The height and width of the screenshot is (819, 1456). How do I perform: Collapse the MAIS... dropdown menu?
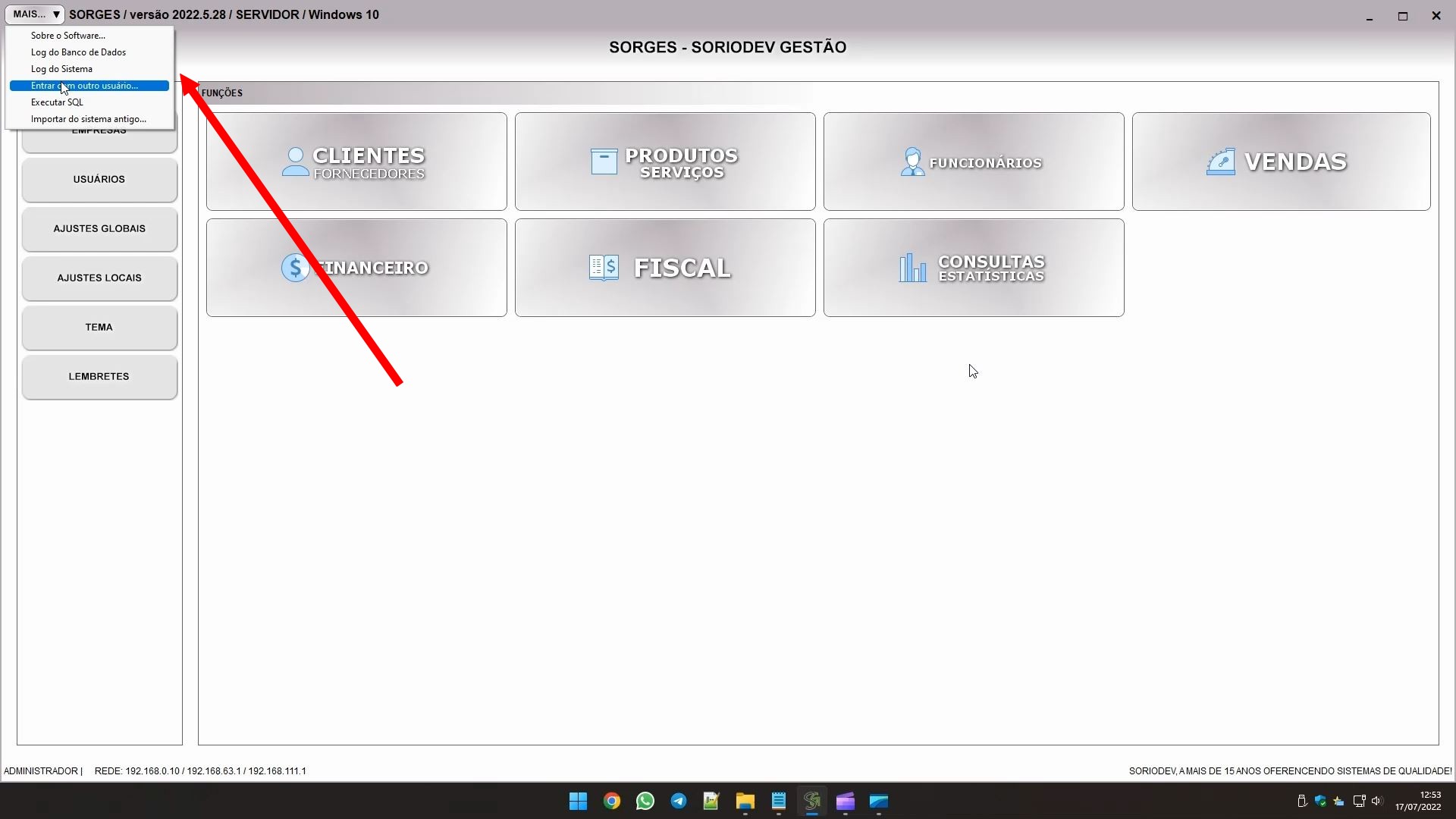(35, 14)
